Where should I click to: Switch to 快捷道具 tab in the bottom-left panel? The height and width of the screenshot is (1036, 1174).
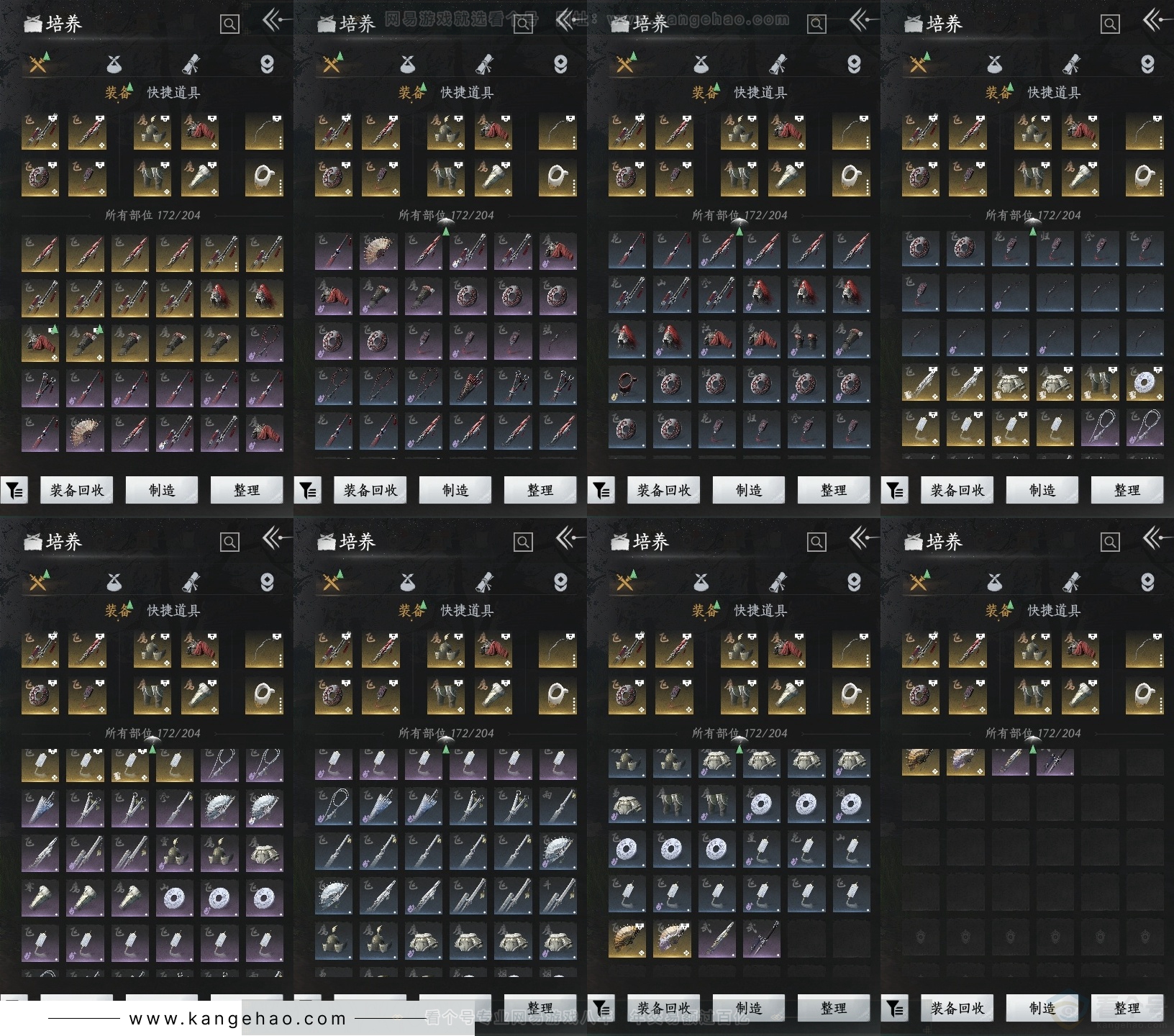coord(173,611)
